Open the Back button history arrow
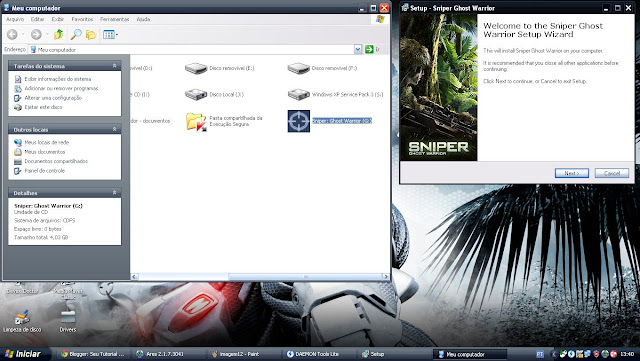The image size is (640, 361). [x=23, y=35]
